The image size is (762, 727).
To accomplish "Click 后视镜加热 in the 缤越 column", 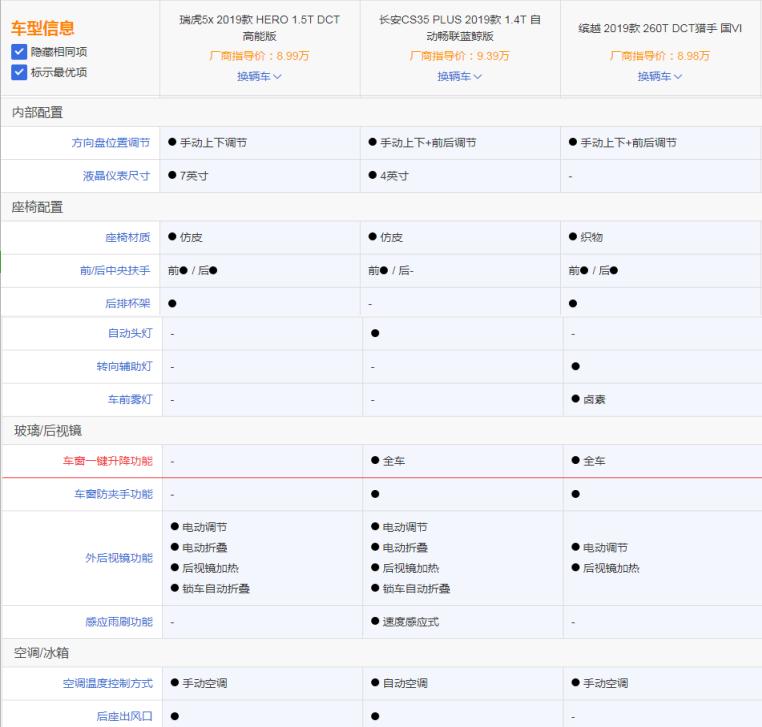I will pos(606,568).
